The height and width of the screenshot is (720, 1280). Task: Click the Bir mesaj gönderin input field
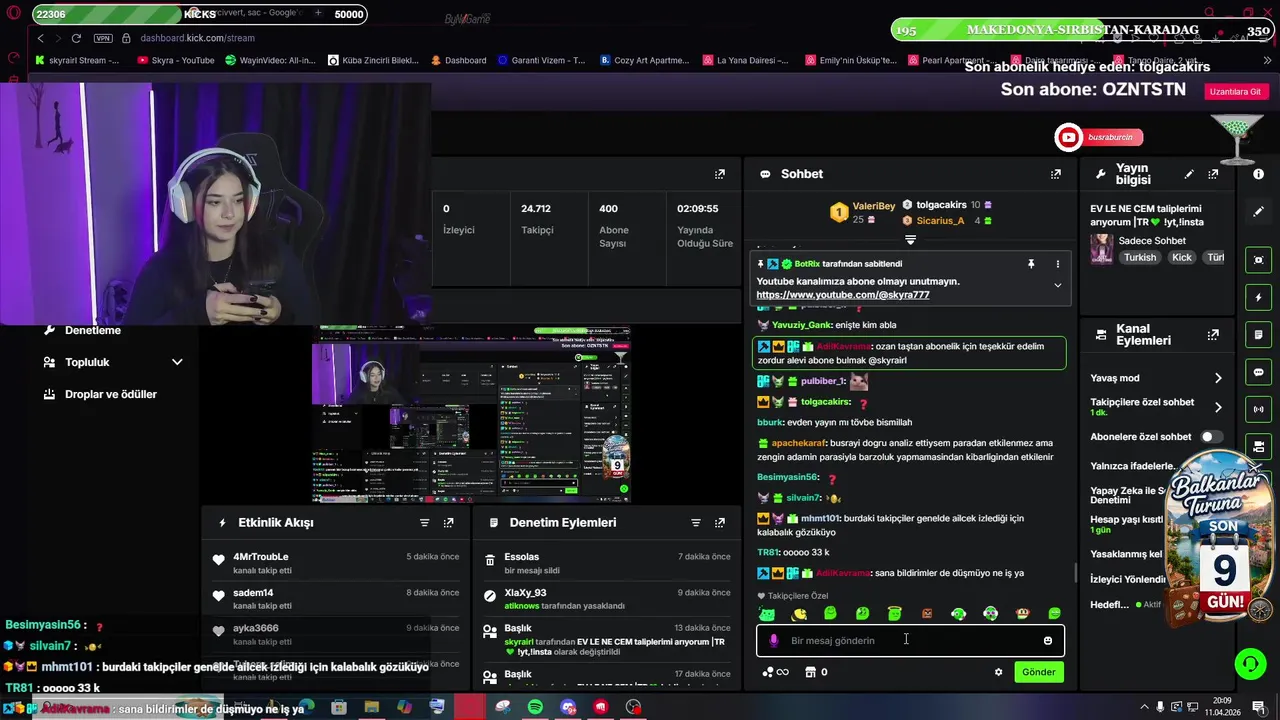(x=910, y=641)
